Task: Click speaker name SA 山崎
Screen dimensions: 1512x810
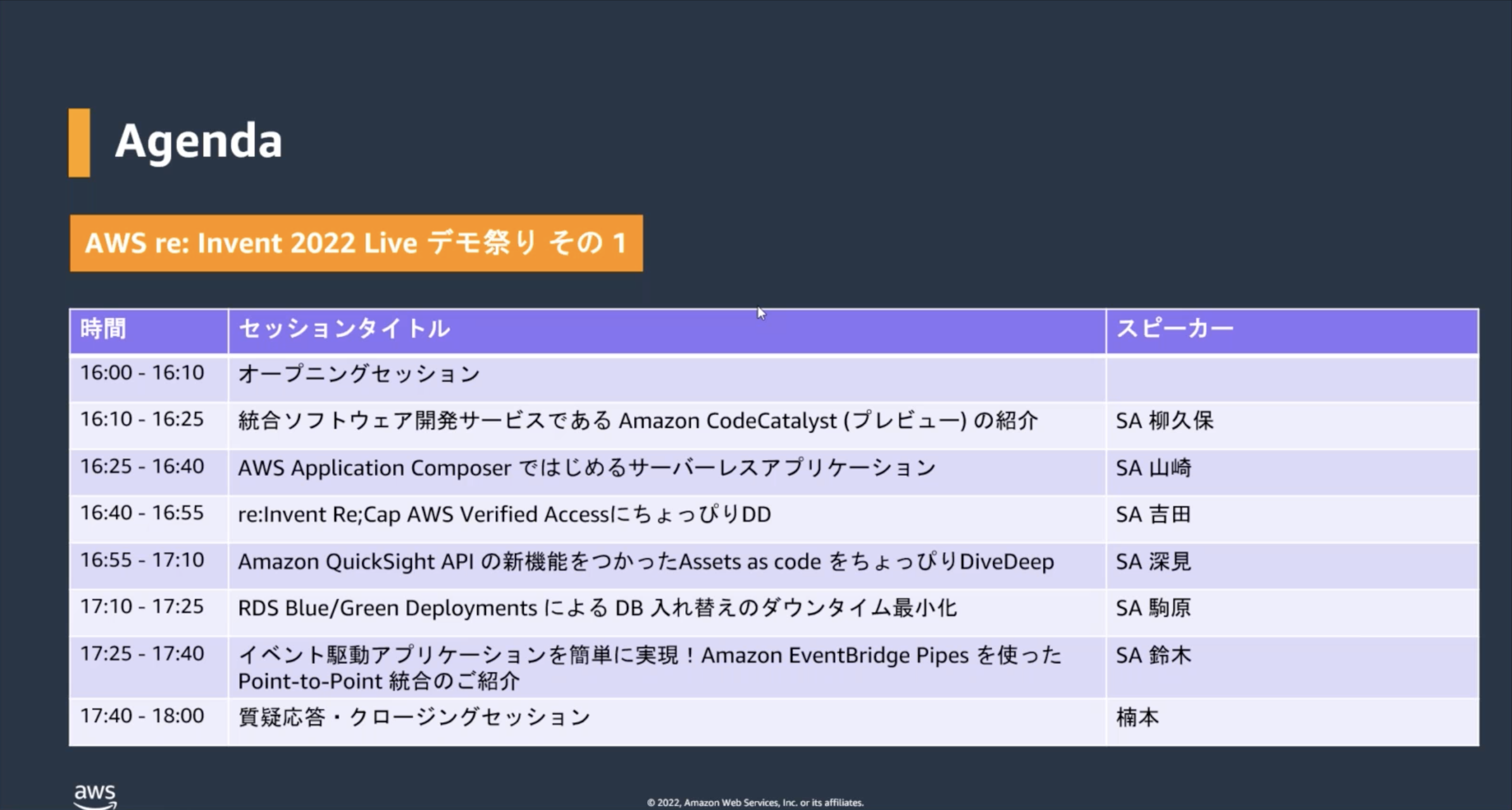Action: 1153,468
